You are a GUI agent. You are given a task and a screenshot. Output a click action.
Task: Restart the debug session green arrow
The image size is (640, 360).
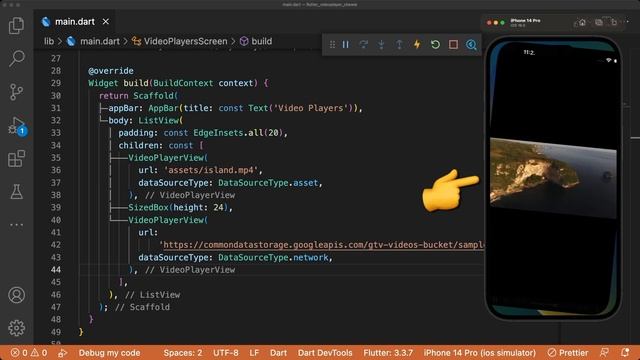click(435, 44)
